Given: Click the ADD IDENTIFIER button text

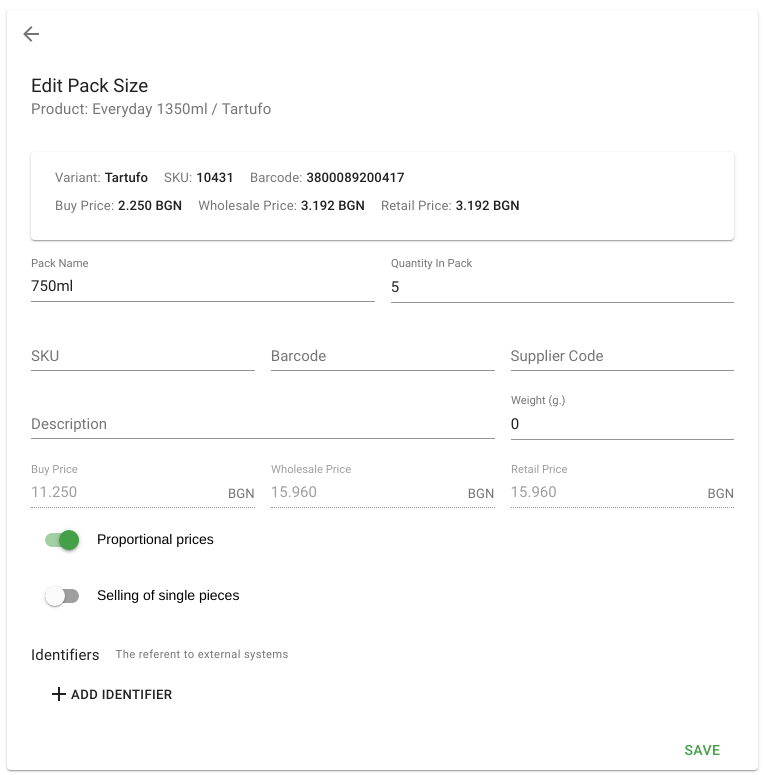Looking at the screenshot, I should click(122, 694).
